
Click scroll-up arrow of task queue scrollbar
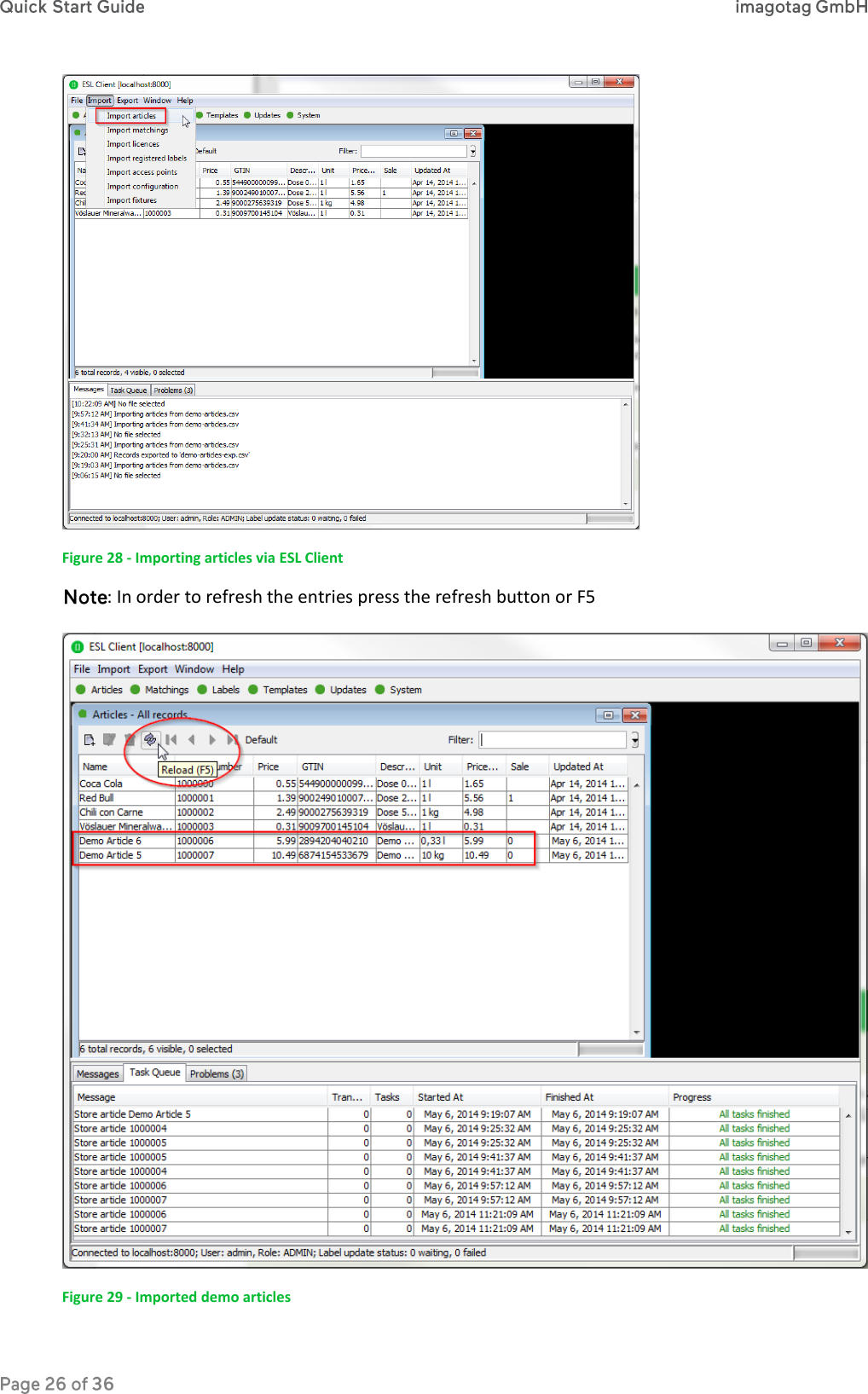[x=848, y=1114]
